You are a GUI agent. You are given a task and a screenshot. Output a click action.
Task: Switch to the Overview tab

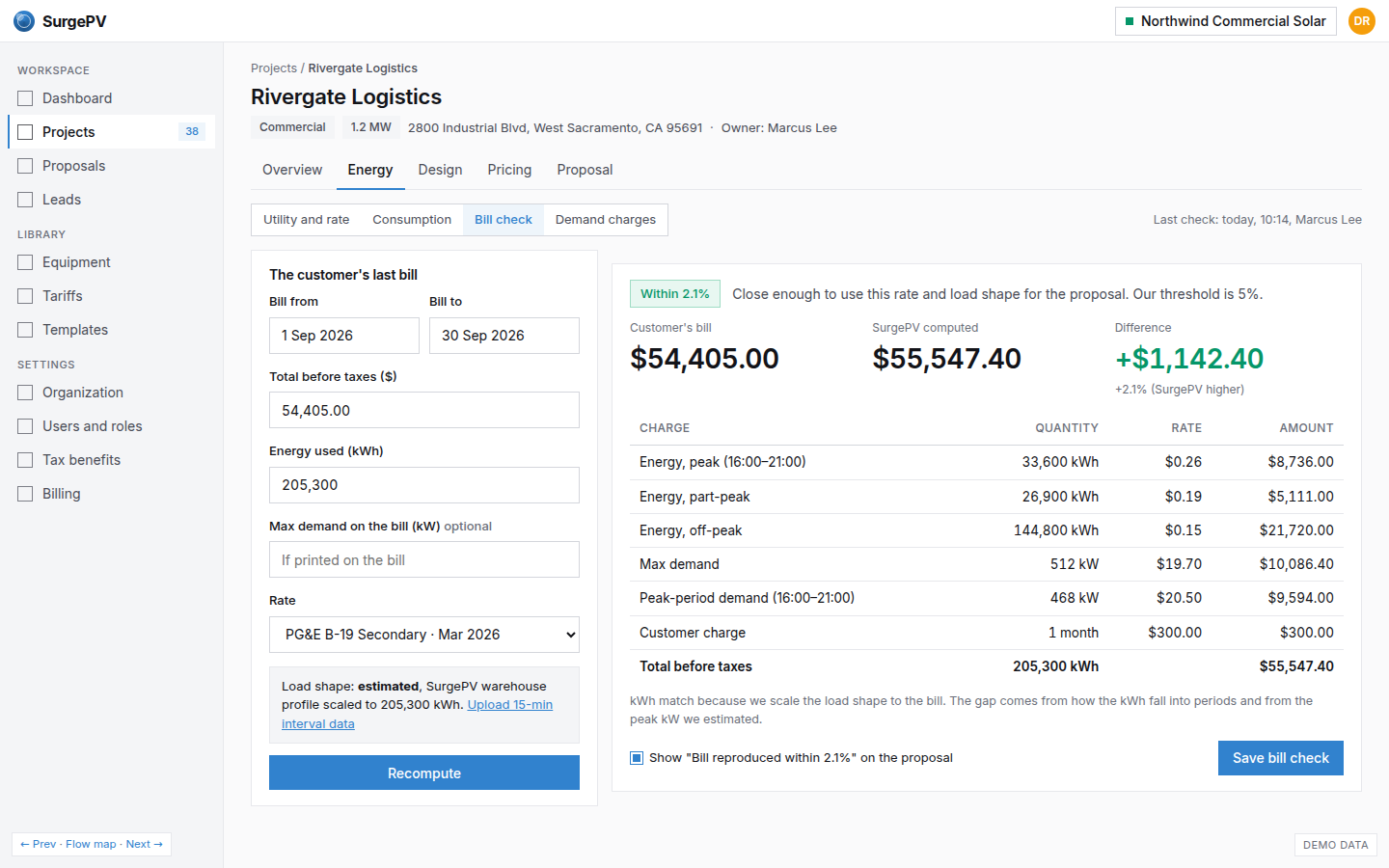292,170
